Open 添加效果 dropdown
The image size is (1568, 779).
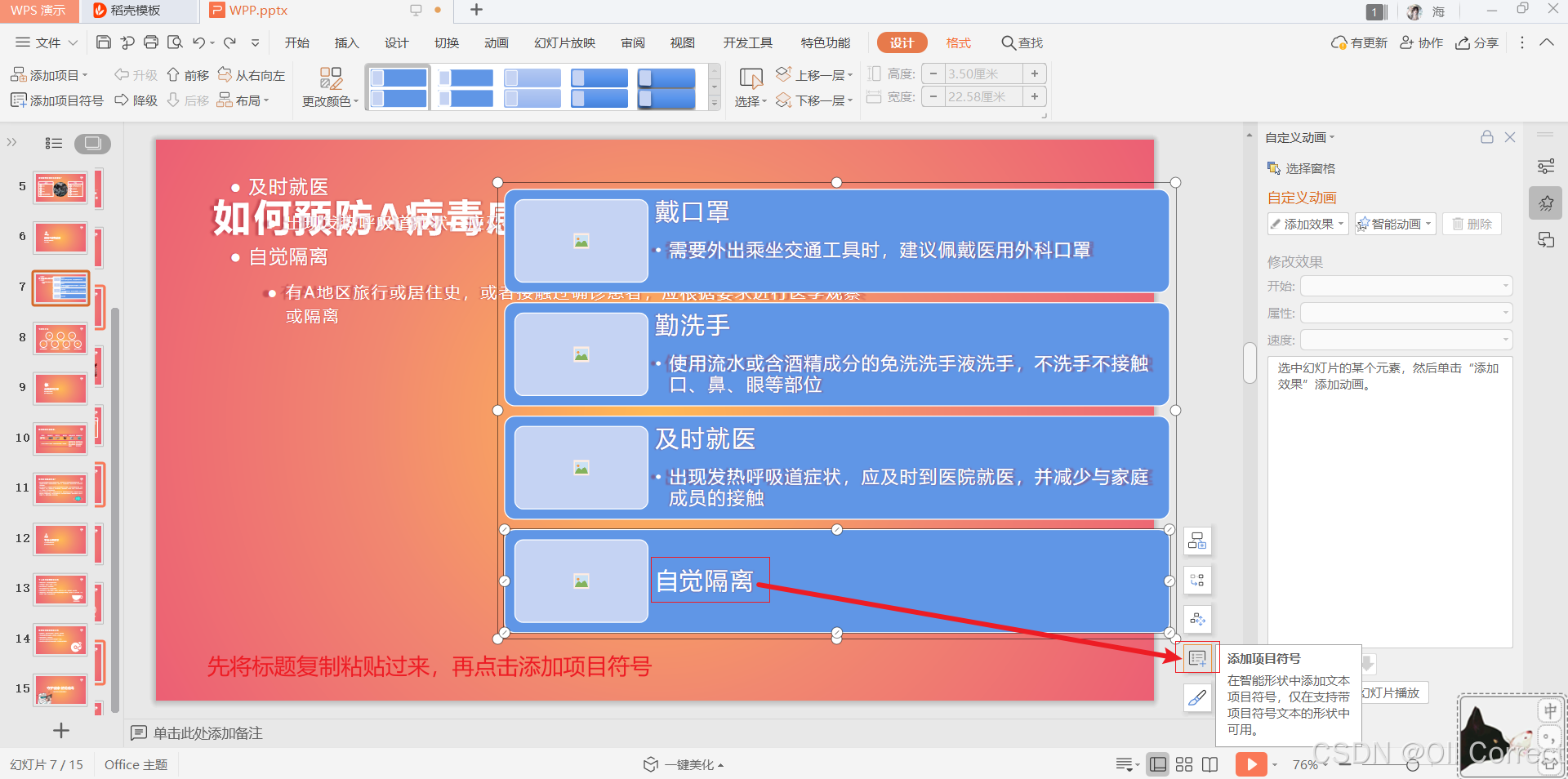coord(1307,224)
